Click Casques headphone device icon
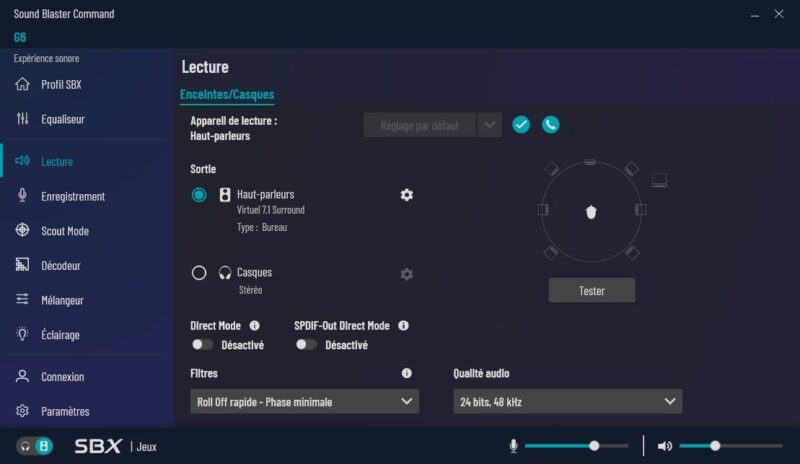 click(x=224, y=273)
